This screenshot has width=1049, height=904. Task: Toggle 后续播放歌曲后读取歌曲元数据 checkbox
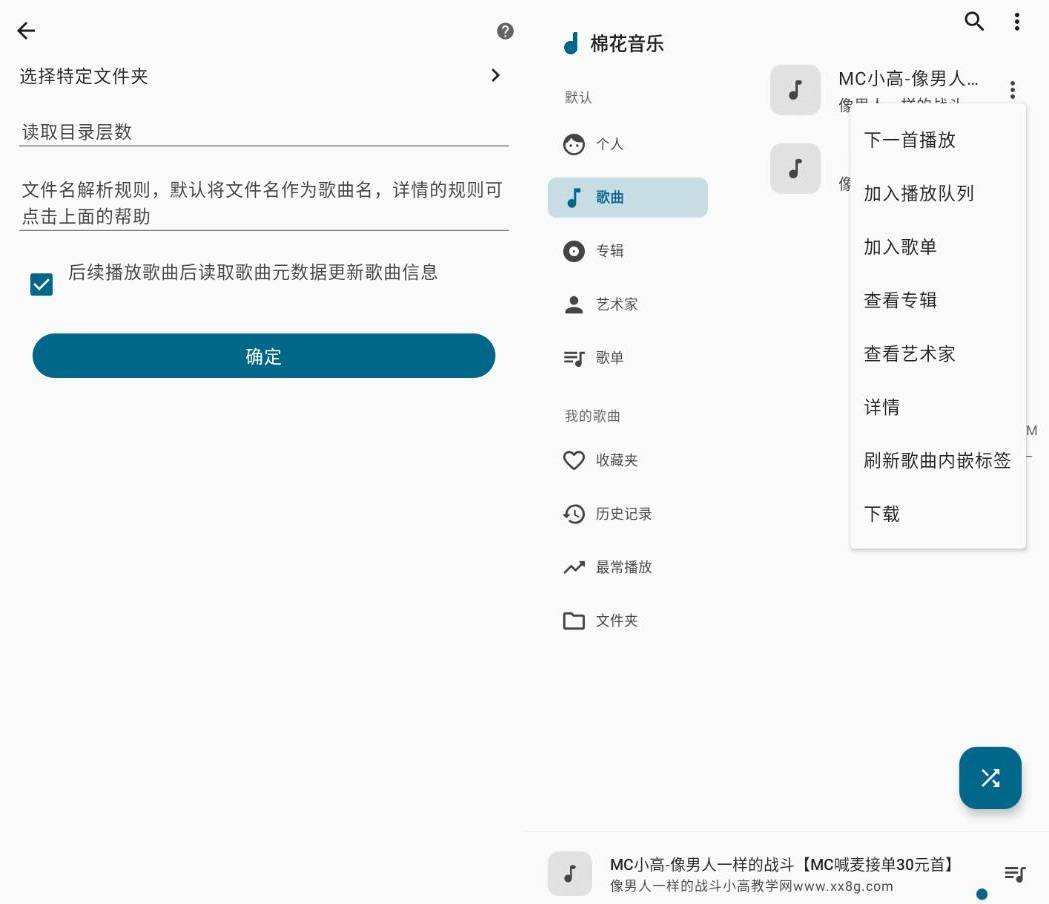[x=41, y=284]
